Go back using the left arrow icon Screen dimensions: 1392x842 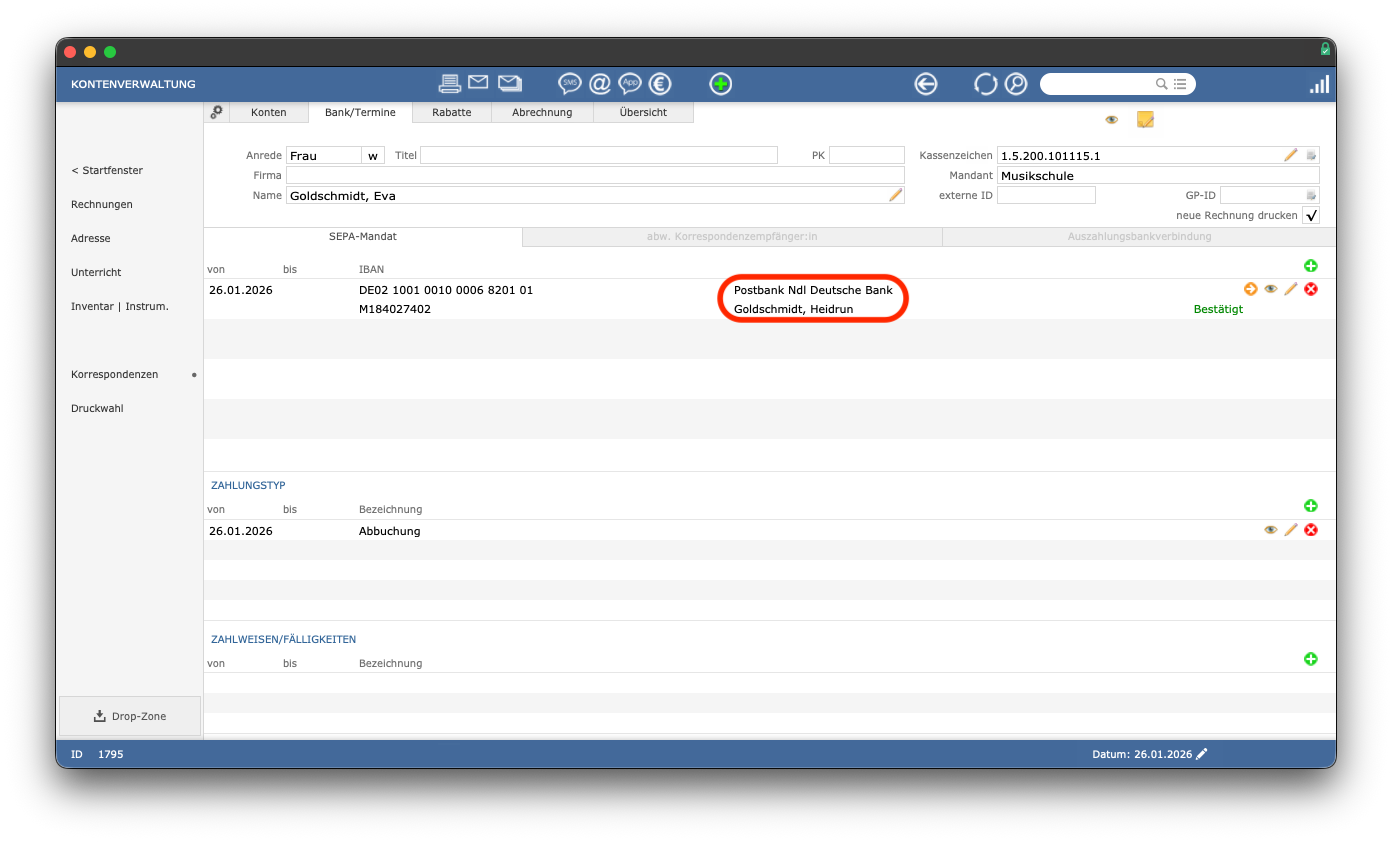pyautogui.click(x=926, y=84)
